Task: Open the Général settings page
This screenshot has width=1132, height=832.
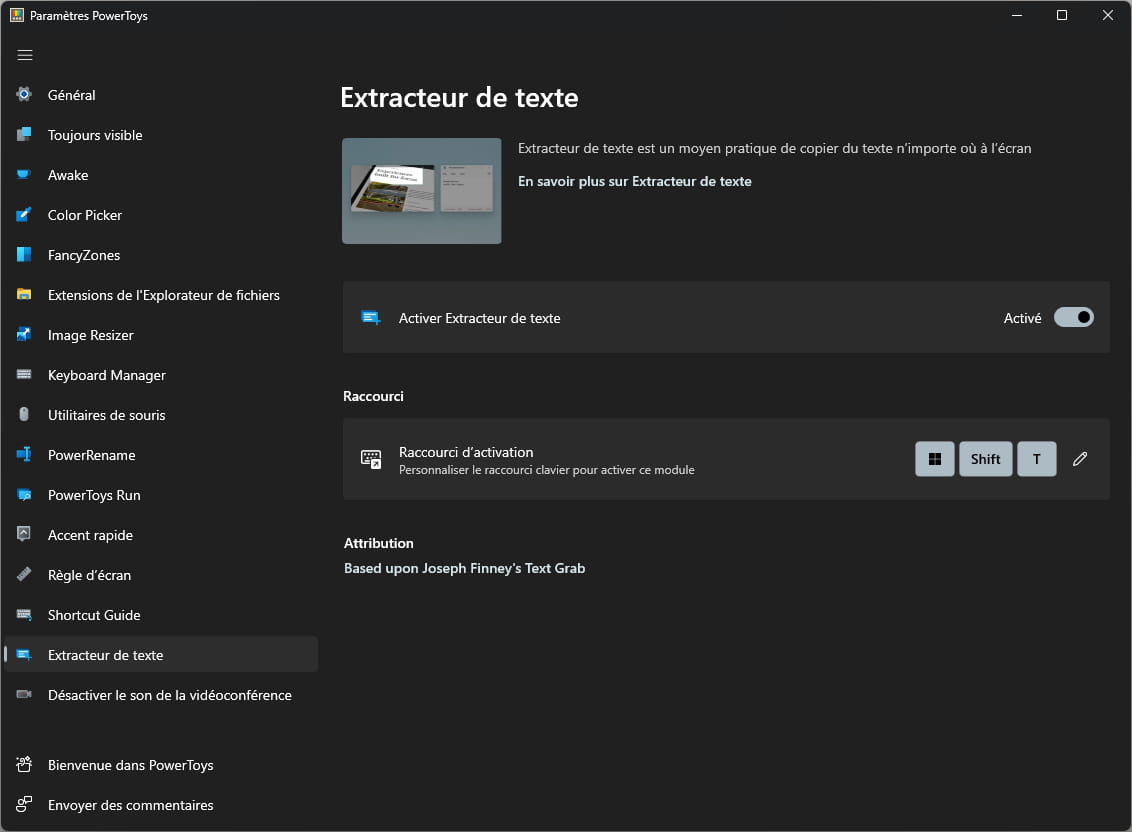Action: [161, 95]
